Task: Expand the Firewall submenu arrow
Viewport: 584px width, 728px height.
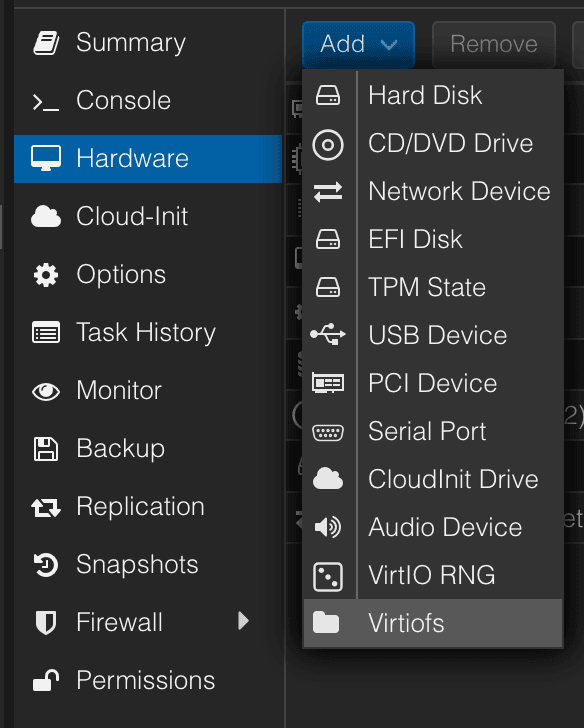Action: coord(243,621)
